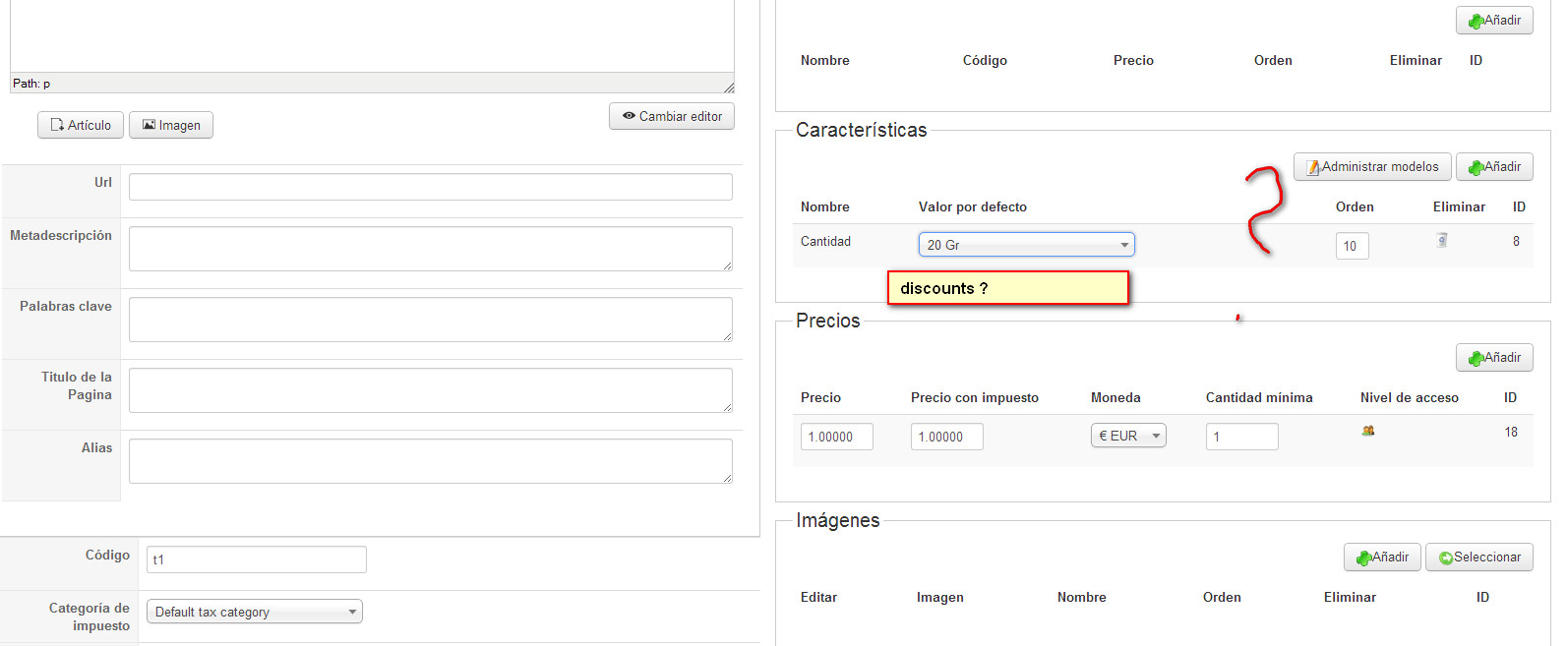Delete the Cantidad characteristic via trash icon
1568x646 pixels.
(1441, 240)
